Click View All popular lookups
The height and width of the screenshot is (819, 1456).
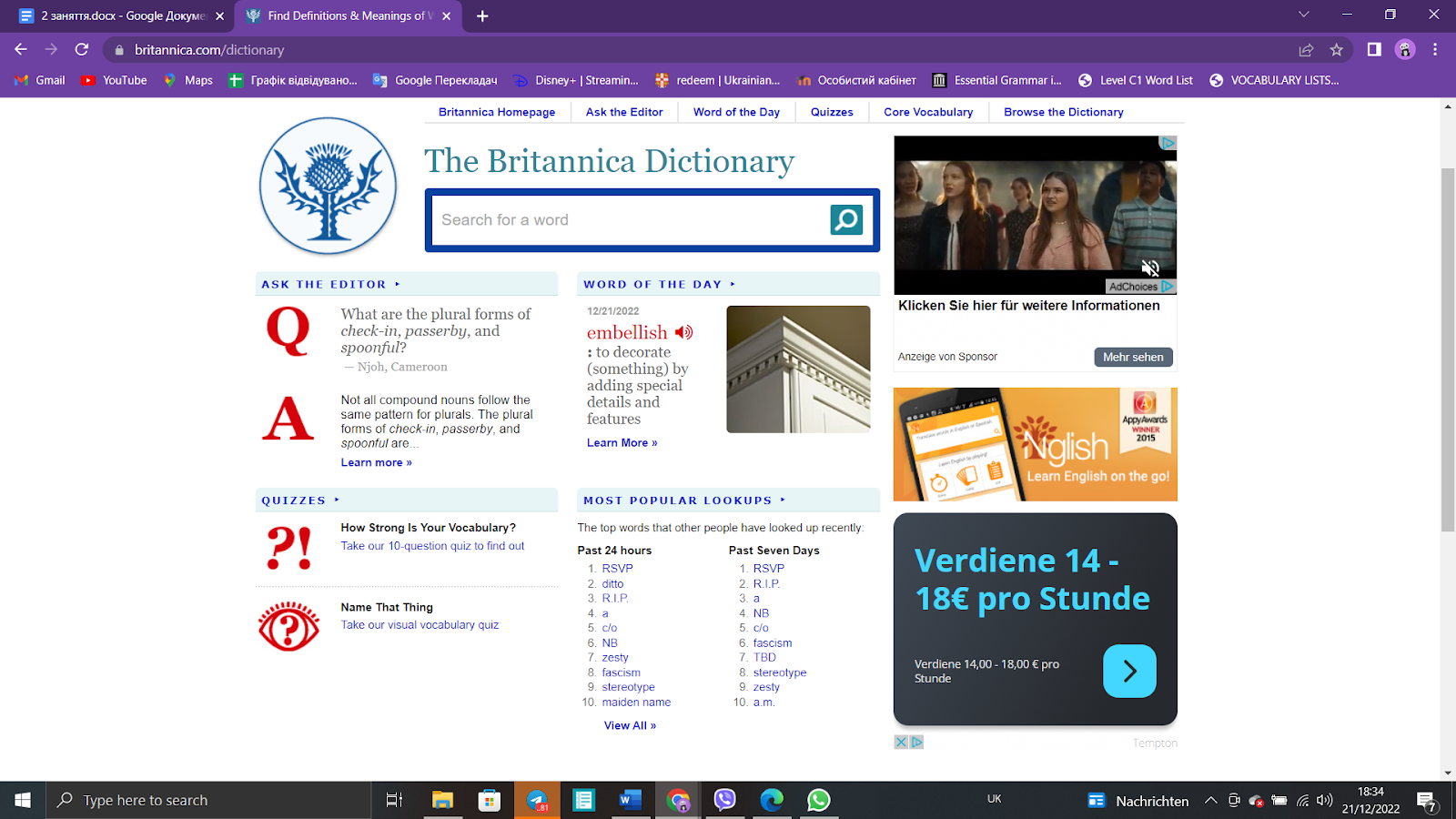pyautogui.click(x=630, y=725)
